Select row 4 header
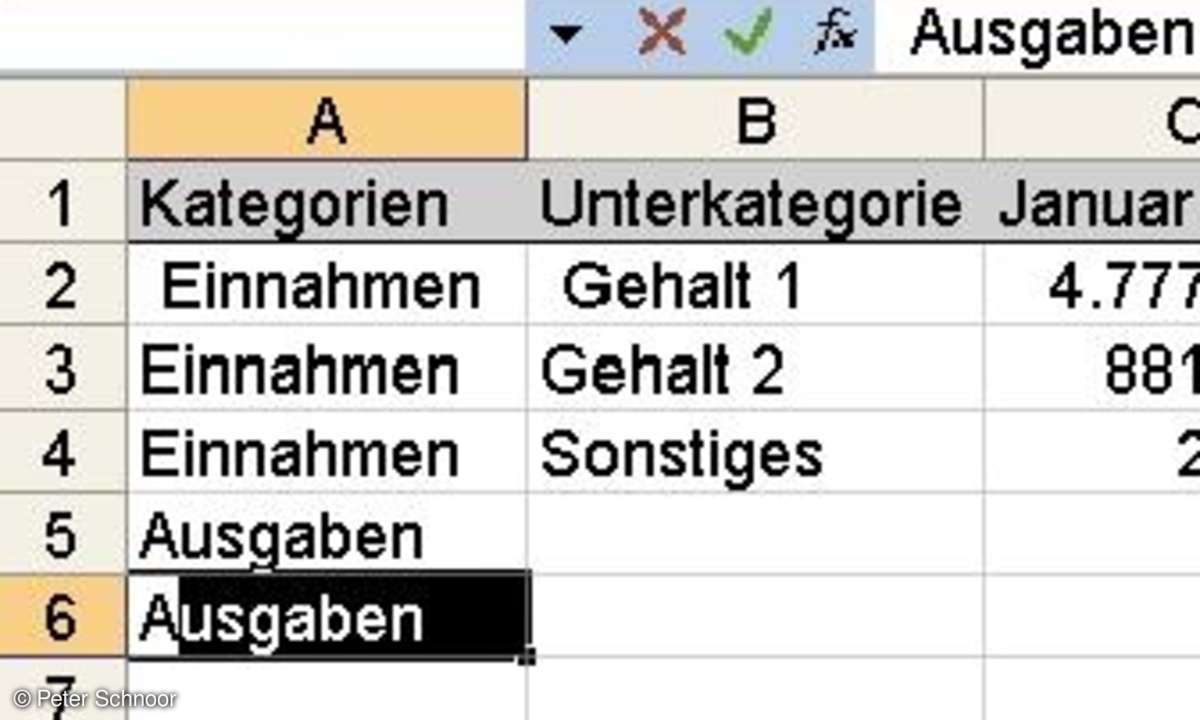Screen dimensions: 1200x720 click(x=62, y=454)
